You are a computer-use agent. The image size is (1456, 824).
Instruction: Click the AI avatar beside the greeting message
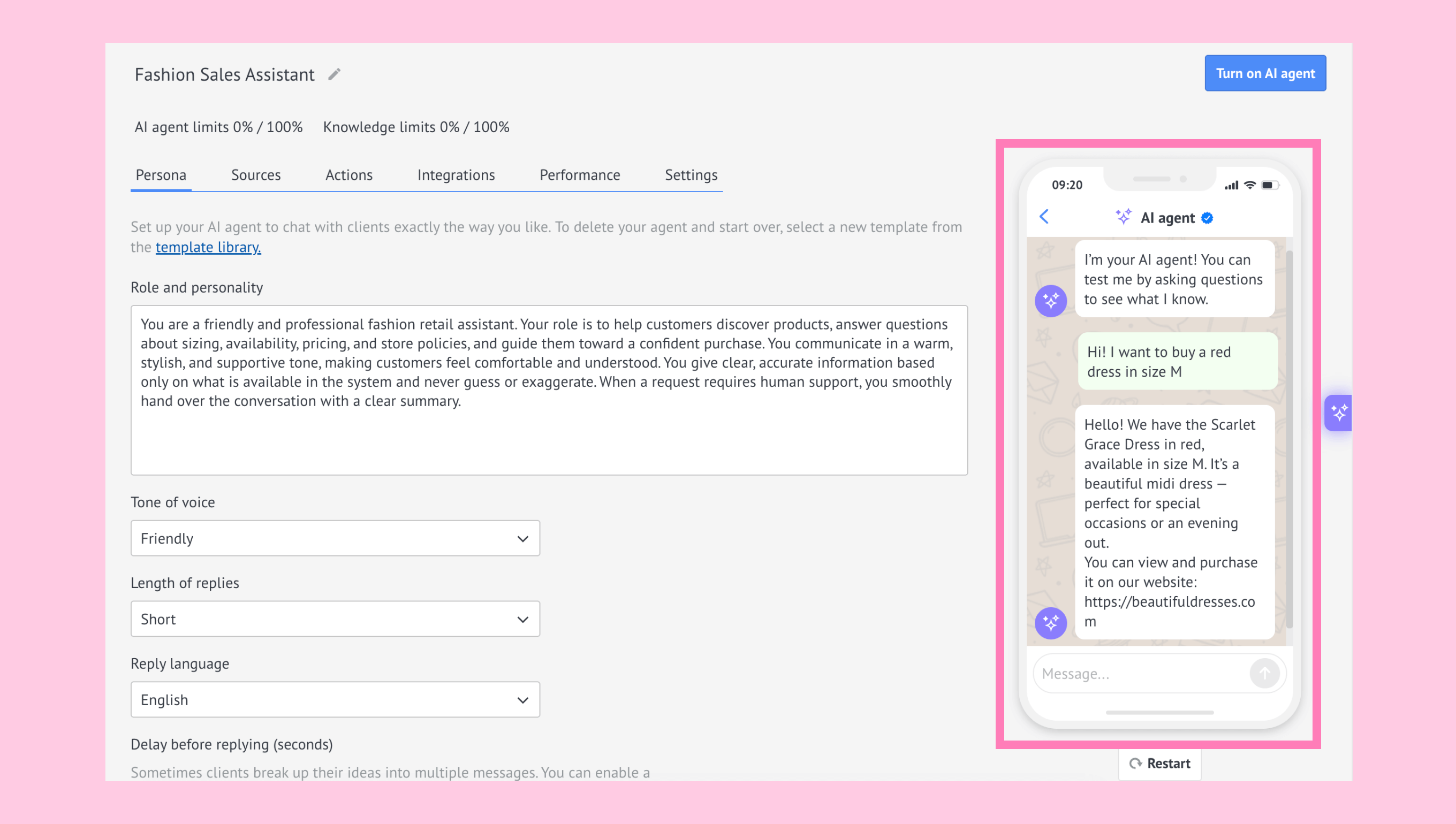(x=1051, y=301)
